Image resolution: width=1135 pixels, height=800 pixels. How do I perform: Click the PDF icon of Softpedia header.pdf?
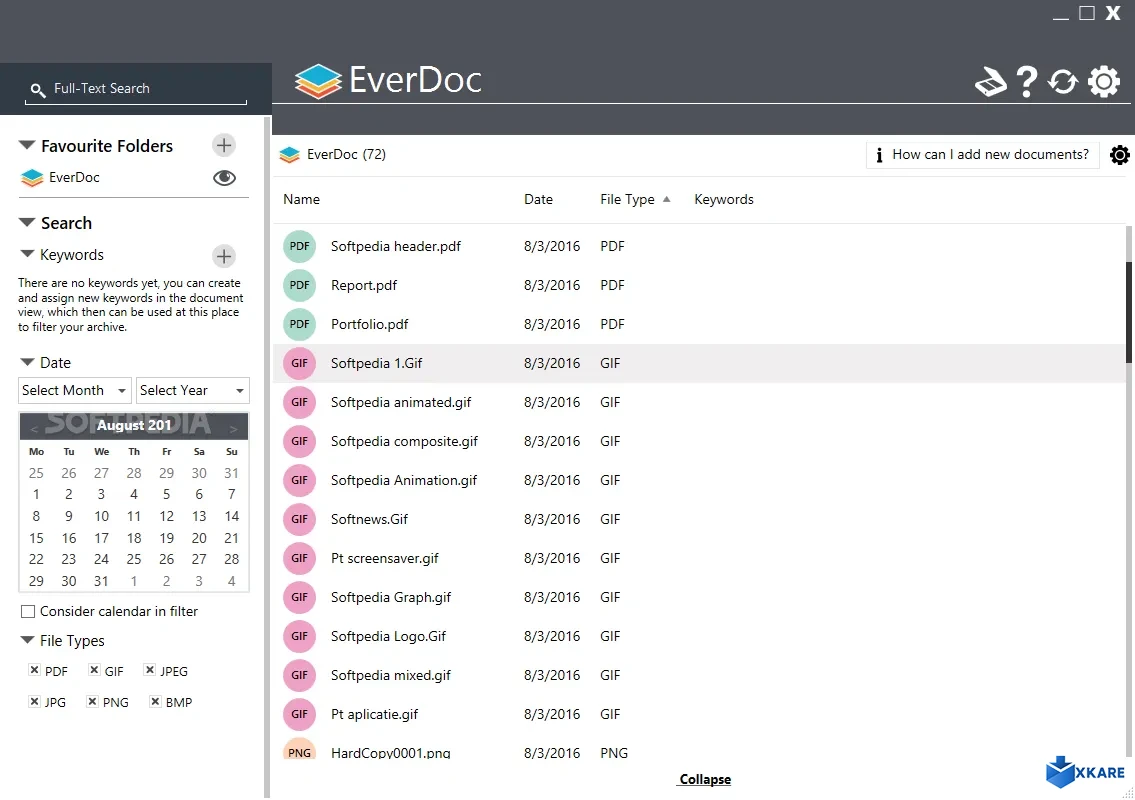(300, 246)
